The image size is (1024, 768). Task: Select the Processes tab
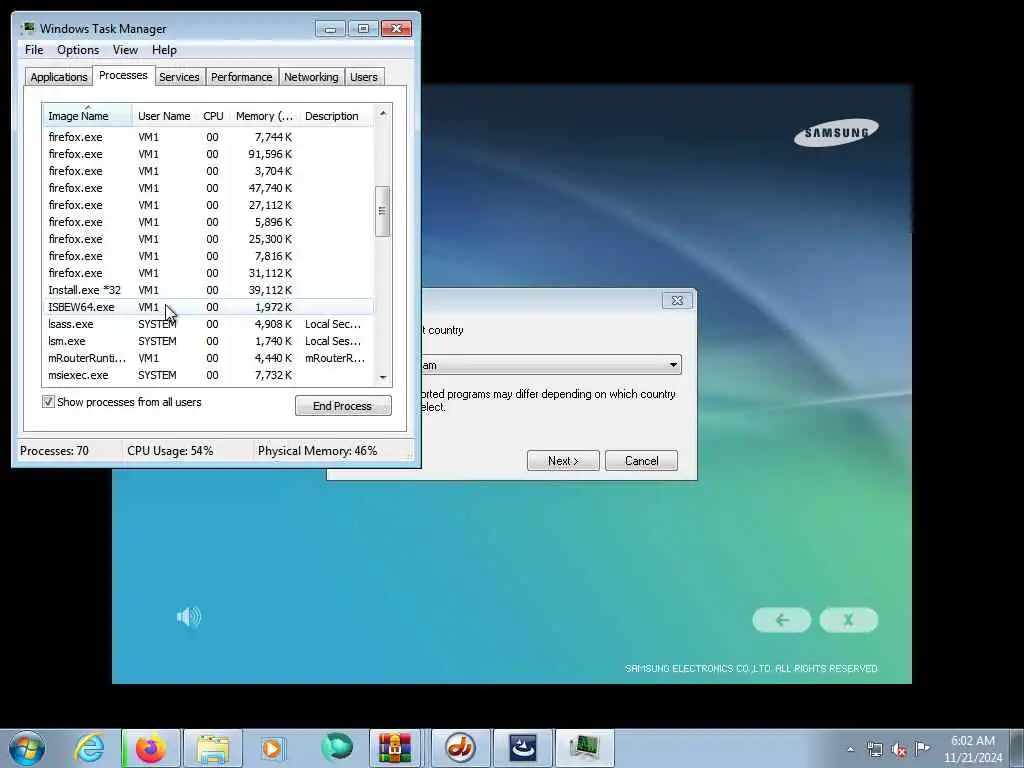pos(123,75)
